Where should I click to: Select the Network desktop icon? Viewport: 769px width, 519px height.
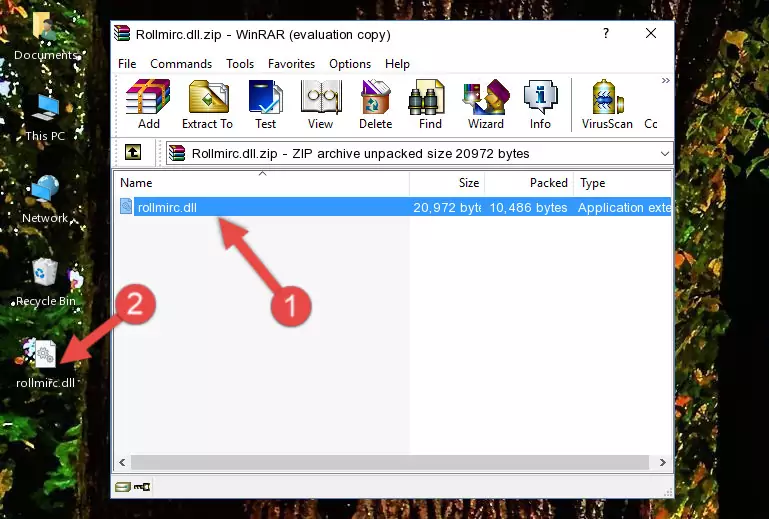point(45,200)
